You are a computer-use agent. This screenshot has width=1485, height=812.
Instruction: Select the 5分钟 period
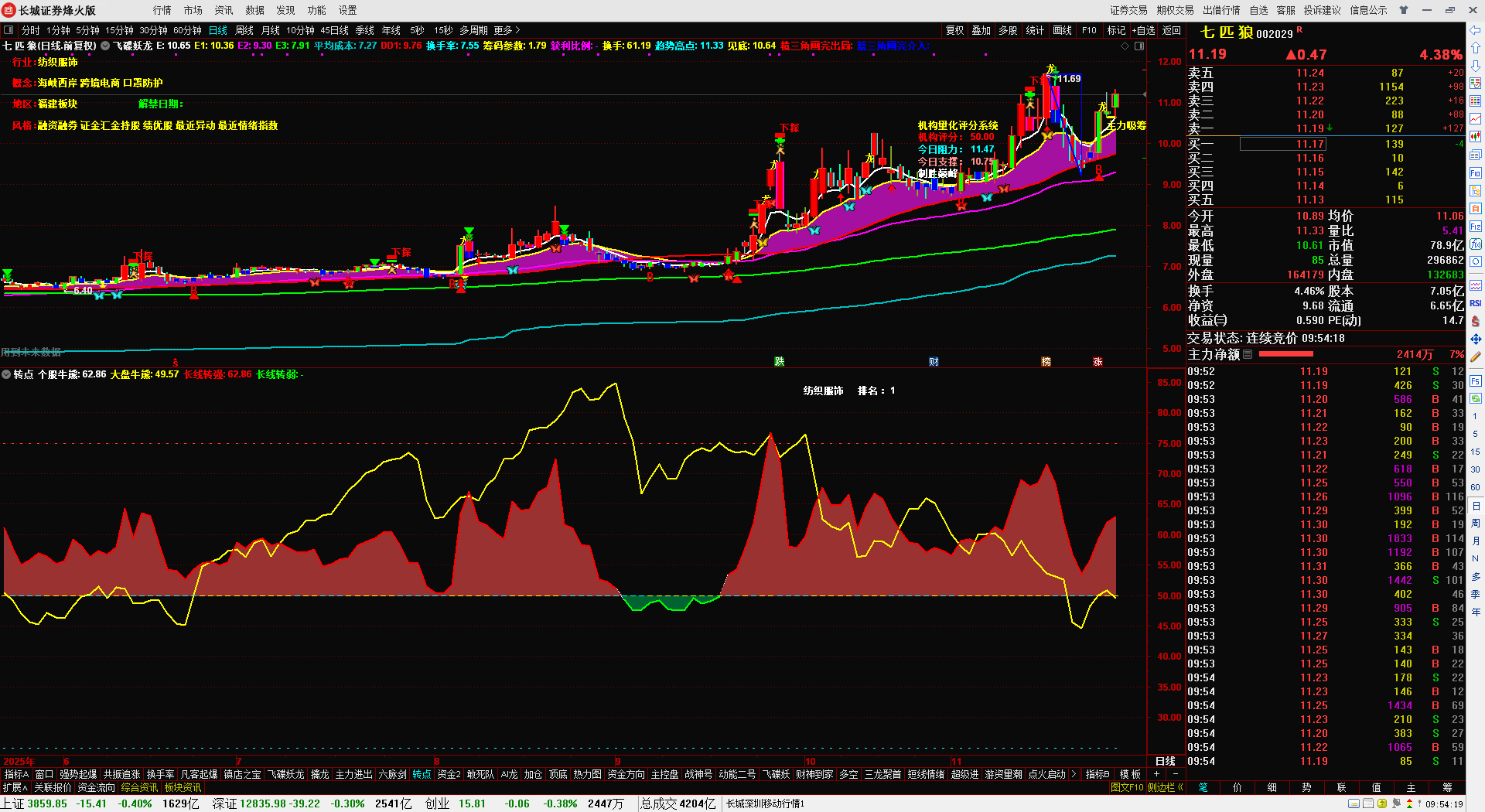tap(87, 30)
